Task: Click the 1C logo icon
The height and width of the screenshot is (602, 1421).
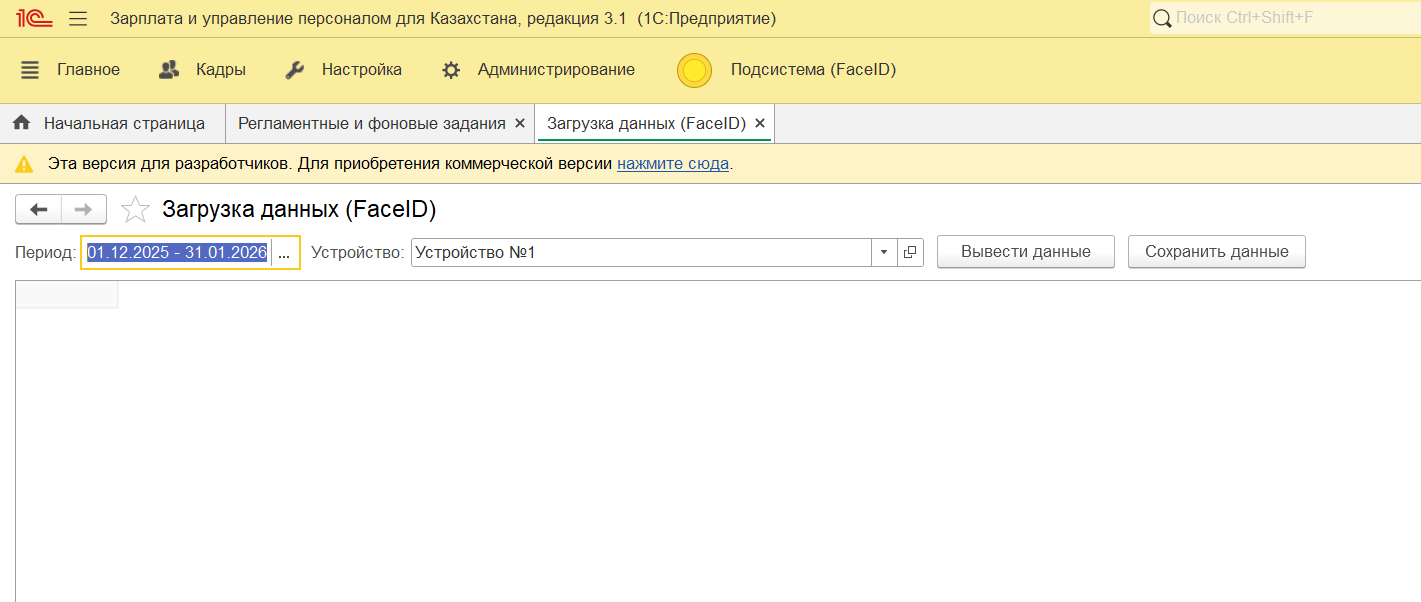Action: pos(34,18)
